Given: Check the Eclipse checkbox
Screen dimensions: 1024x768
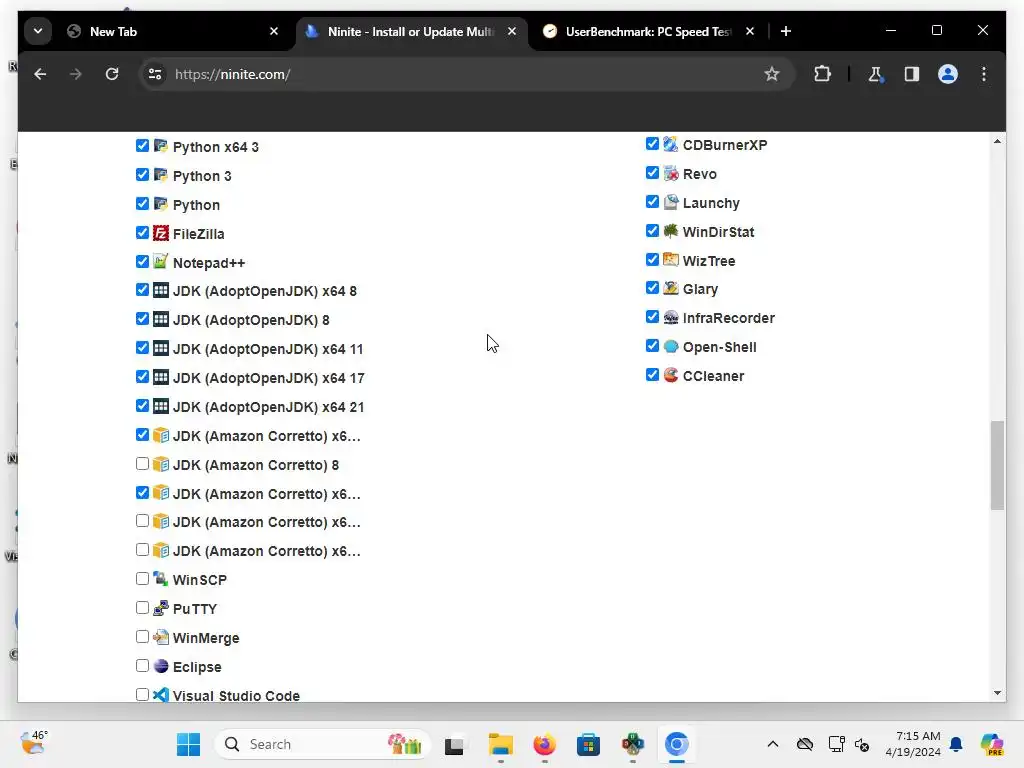Looking at the screenshot, I should [x=142, y=665].
